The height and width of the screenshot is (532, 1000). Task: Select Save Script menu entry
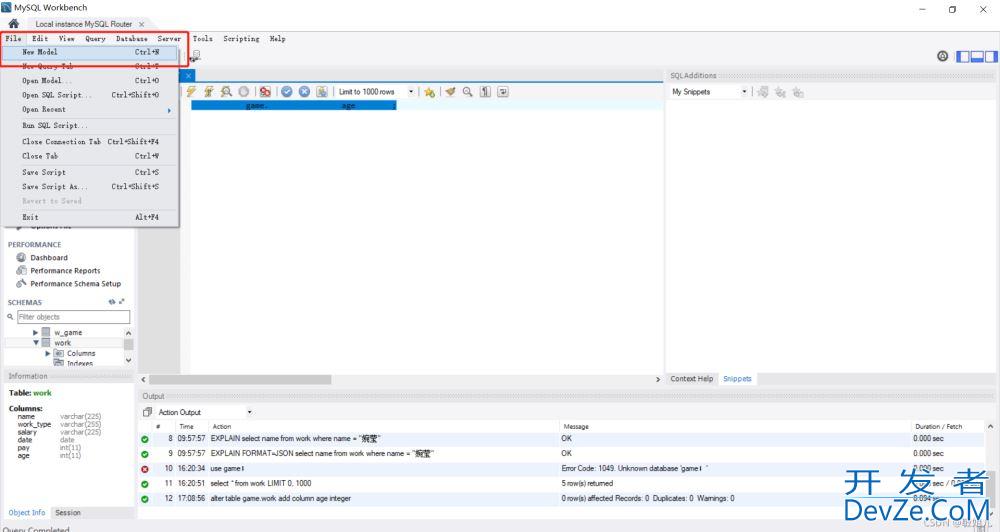[90, 172]
